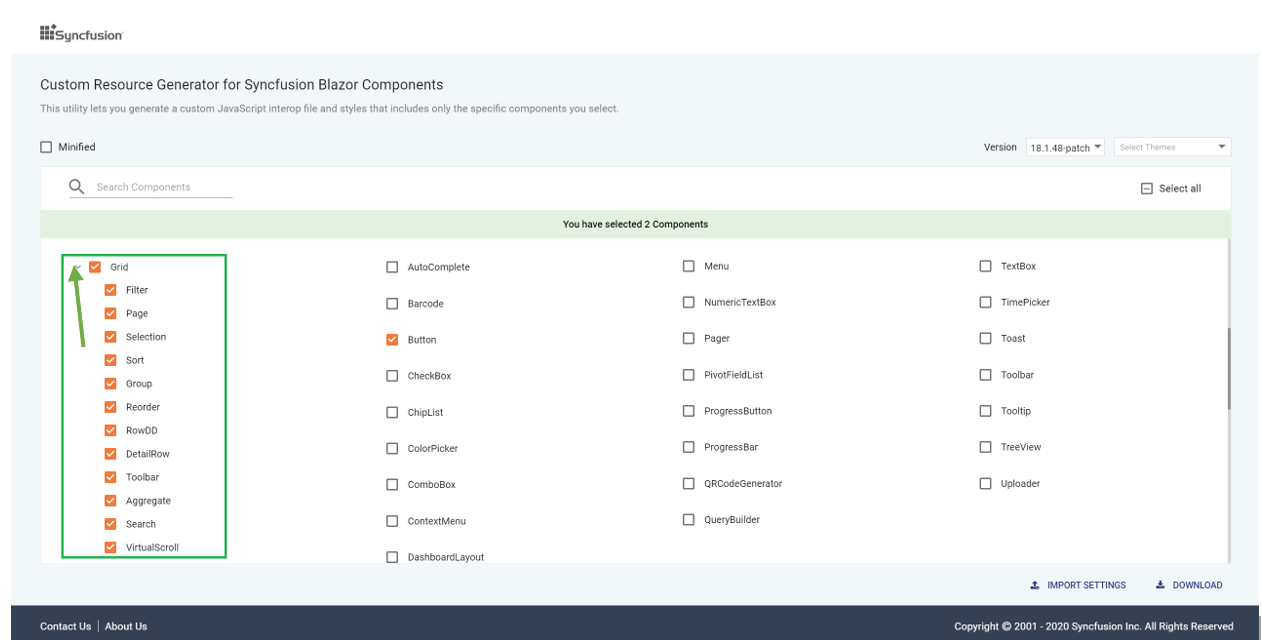This screenshot has width=1262, height=640.
Task: Check the TextBox component
Action: pos(986,266)
